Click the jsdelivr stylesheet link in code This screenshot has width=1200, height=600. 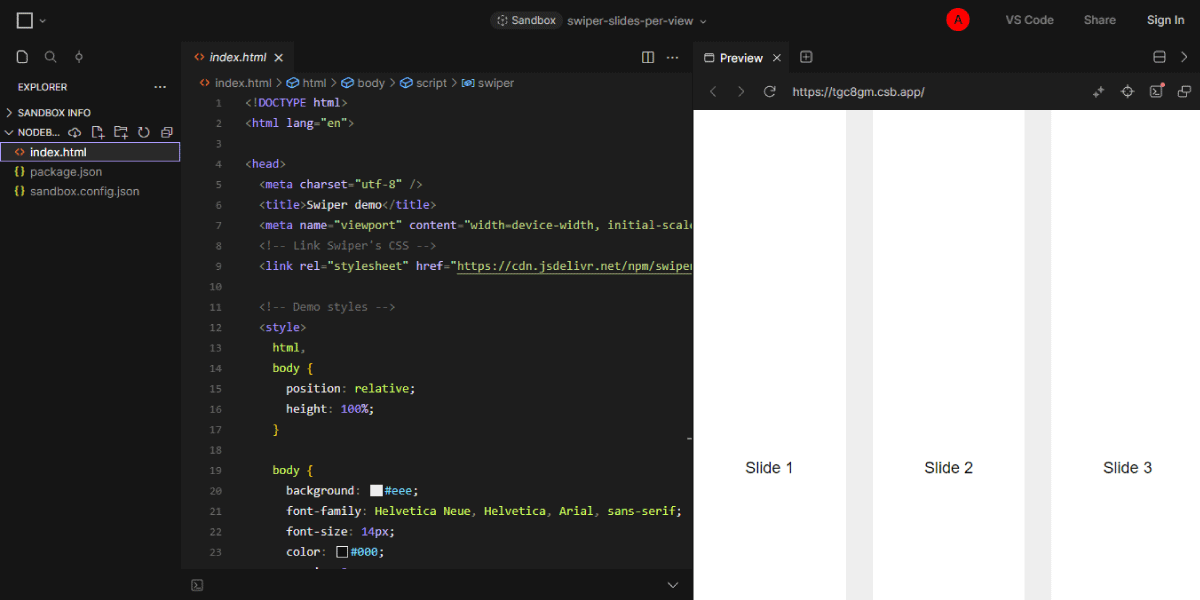(574, 266)
